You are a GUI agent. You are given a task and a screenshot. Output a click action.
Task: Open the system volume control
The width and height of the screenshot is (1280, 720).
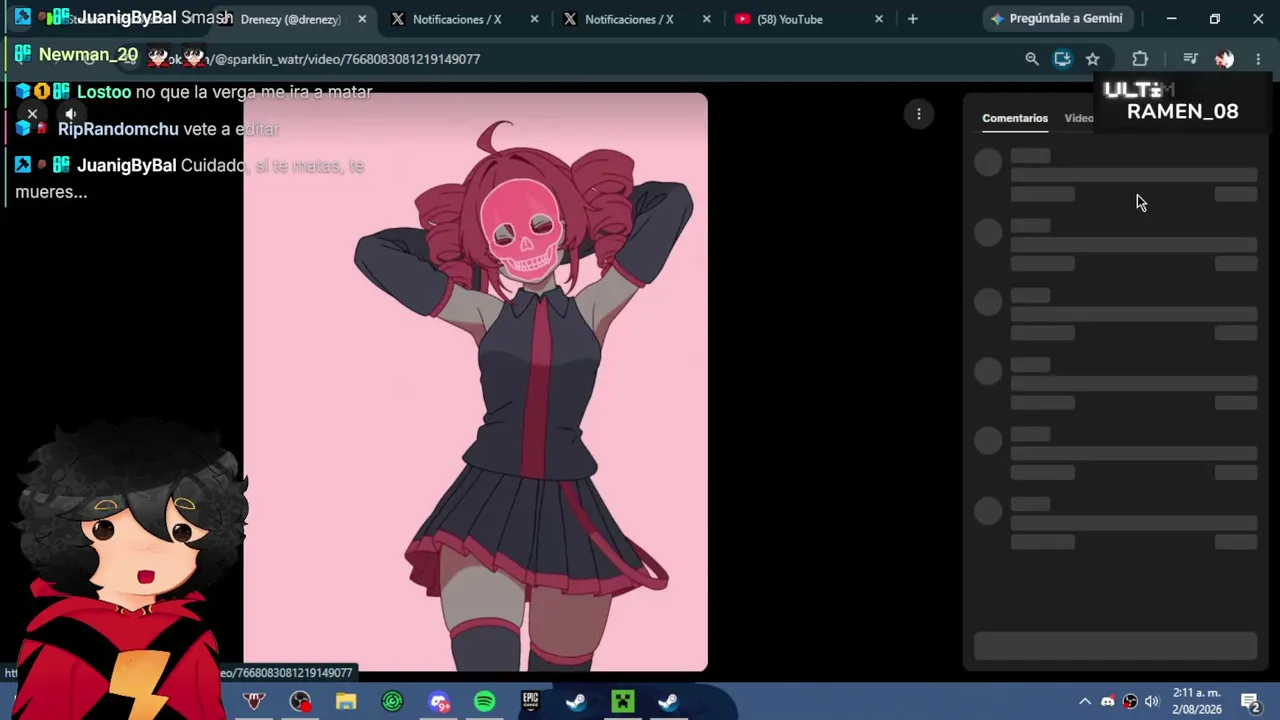tap(1152, 701)
